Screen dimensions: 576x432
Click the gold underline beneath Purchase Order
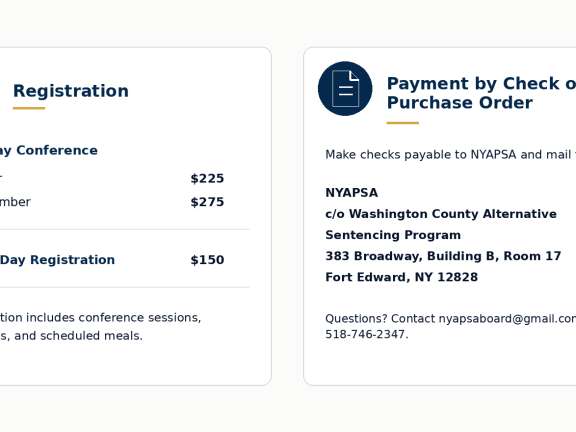[403, 123]
